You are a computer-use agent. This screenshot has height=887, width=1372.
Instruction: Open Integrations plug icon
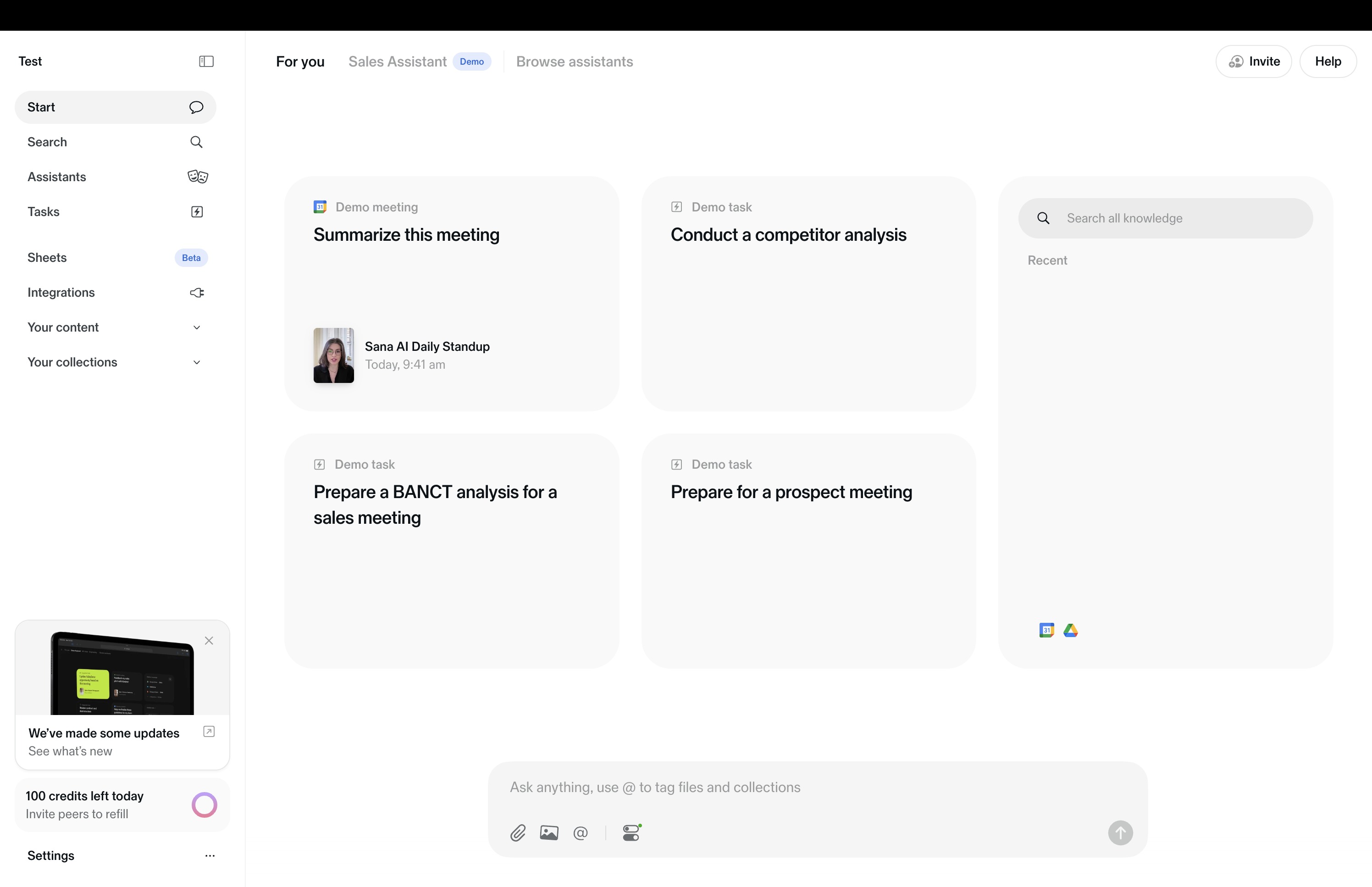[x=197, y=293]
